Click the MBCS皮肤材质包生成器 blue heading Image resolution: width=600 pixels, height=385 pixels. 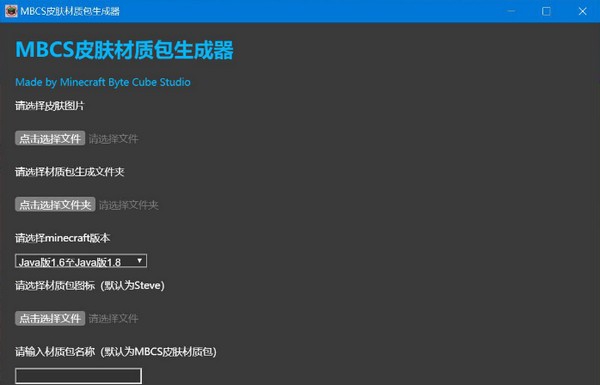pos(124,50)
